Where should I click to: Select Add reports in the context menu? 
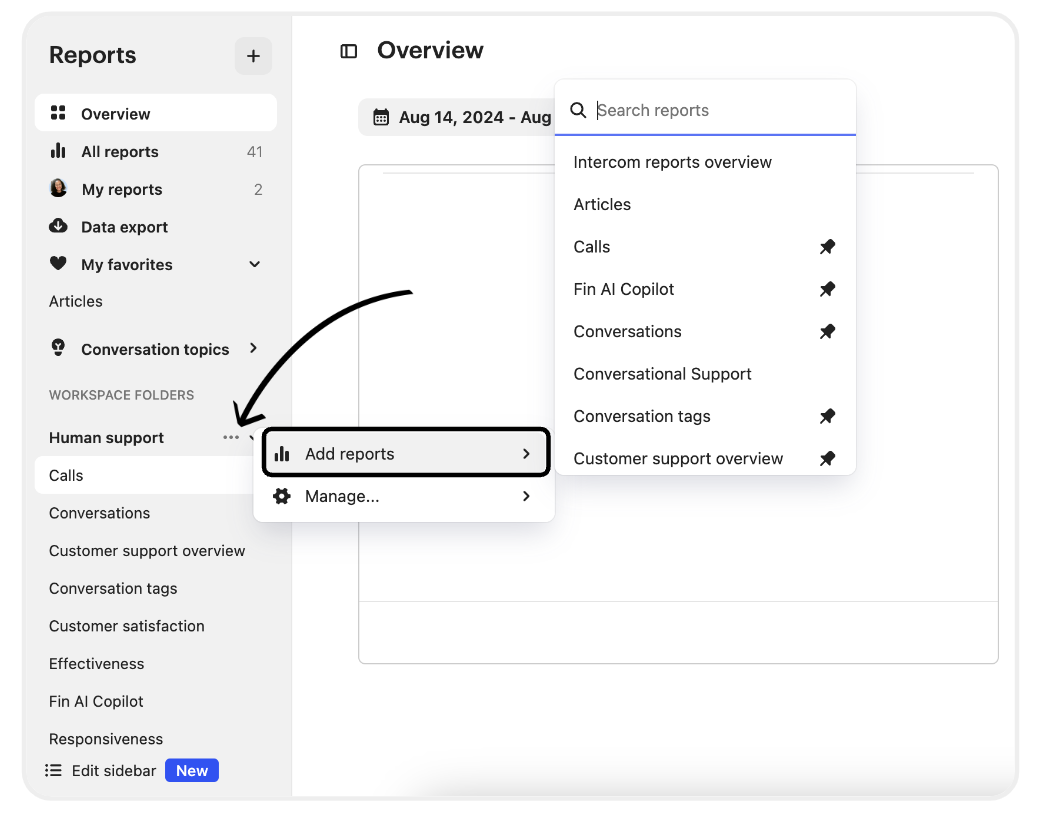406,453
